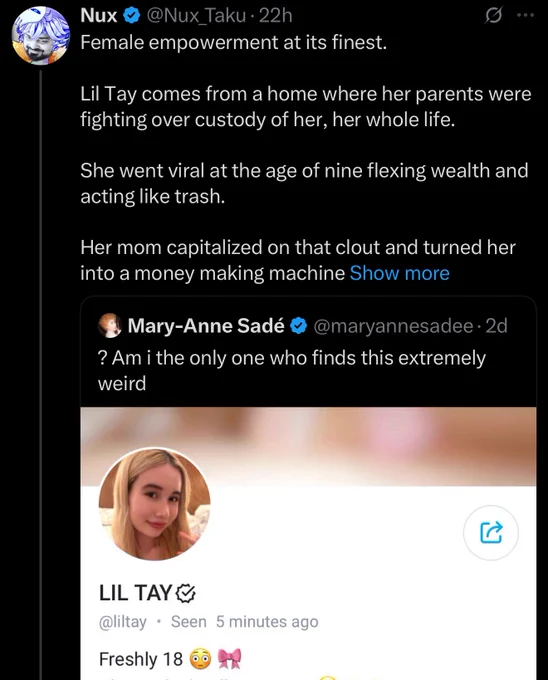Open the @Nux_Taku handle link

pos(197,16)
